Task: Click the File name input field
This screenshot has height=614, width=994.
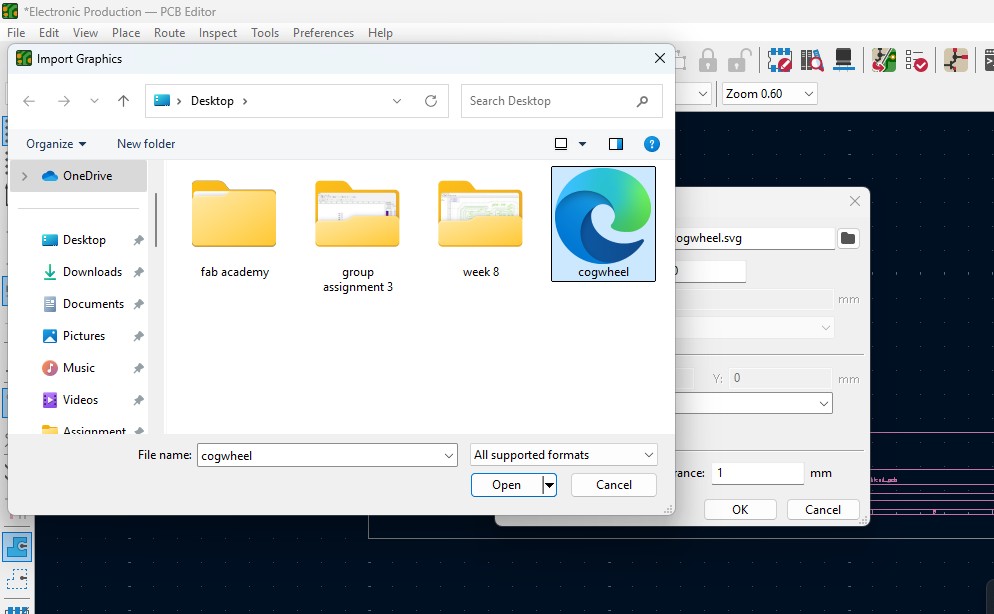Action: click(x=327, y=456)
